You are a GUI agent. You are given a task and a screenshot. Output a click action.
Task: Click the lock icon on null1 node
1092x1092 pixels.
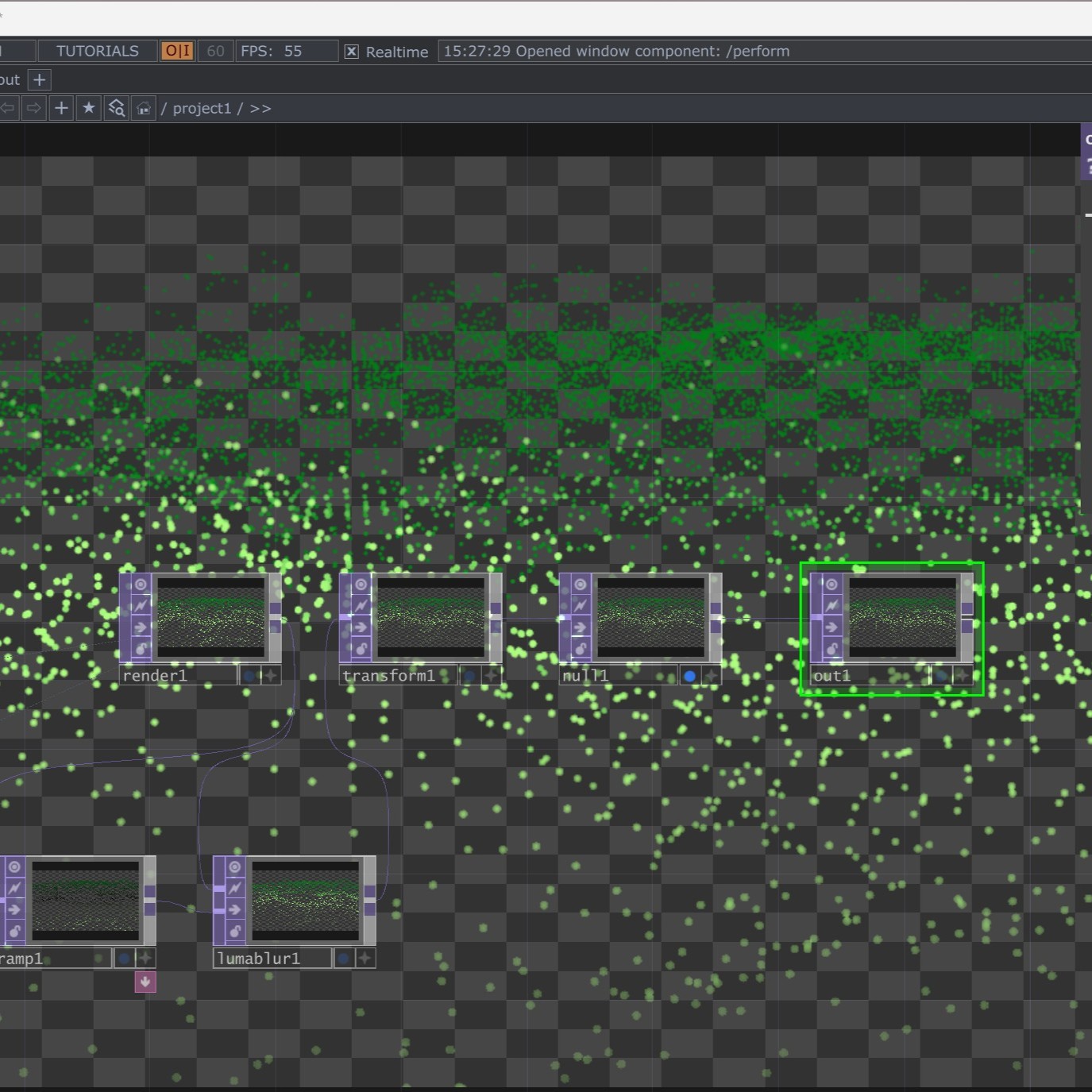pos(580,649)
